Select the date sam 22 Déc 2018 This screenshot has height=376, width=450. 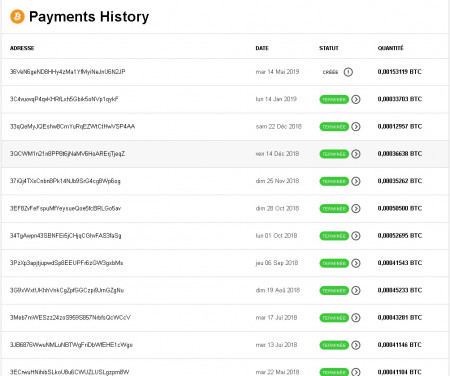[279, 126]
